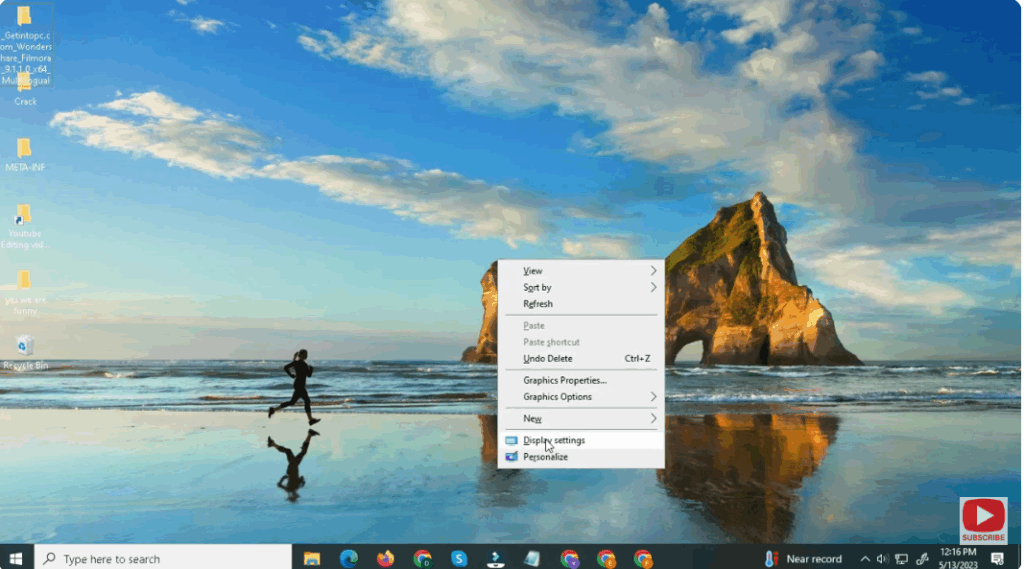Open Chrome with the F profile badge
The width and height of the screenshot is (1024, 569).
point(643,559)
